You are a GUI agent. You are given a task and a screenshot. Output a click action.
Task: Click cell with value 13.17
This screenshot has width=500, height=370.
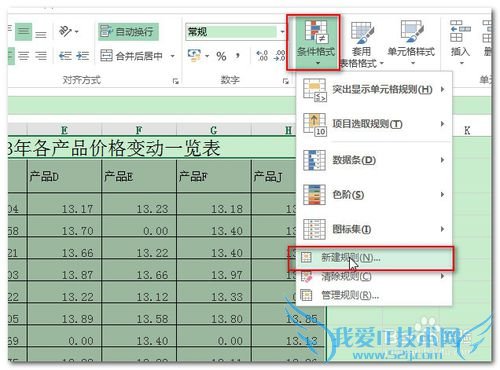pyautogui.click(x=64, y=205)
